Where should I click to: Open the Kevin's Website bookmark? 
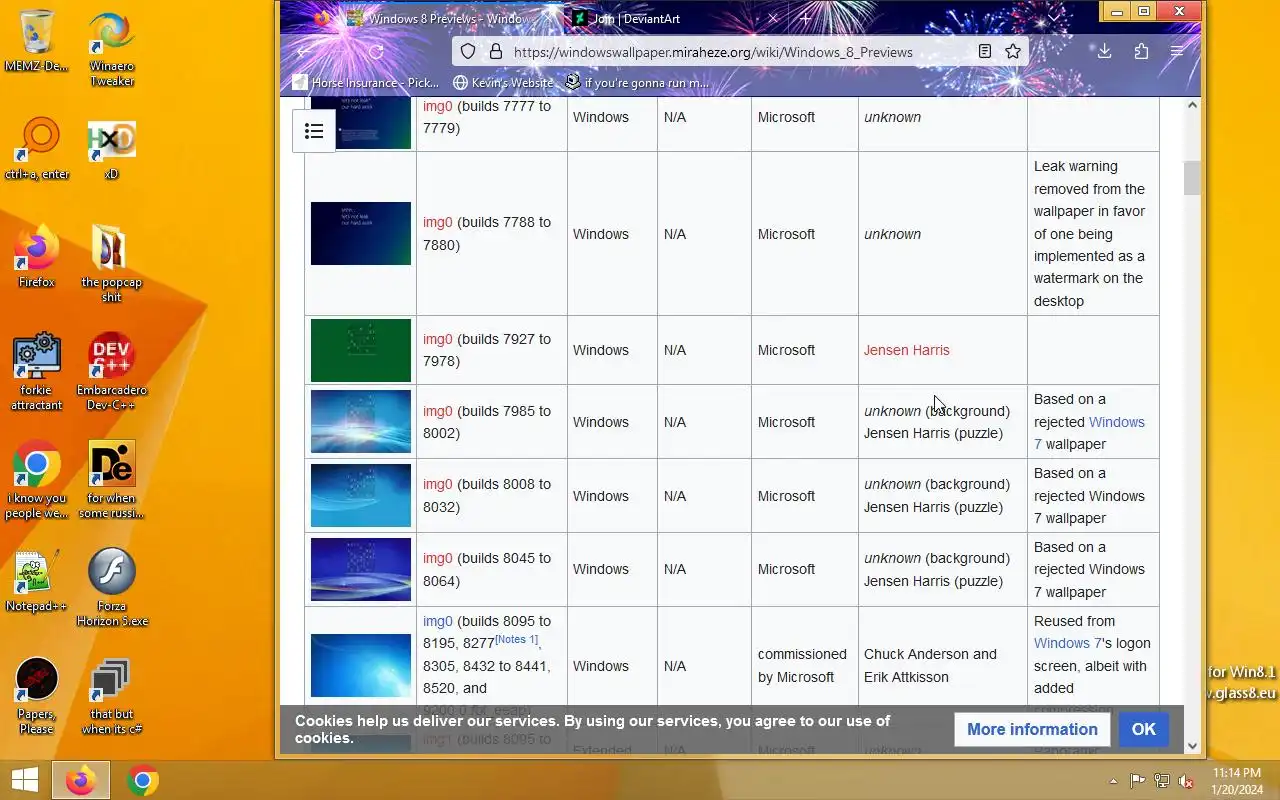coord(503,82)
